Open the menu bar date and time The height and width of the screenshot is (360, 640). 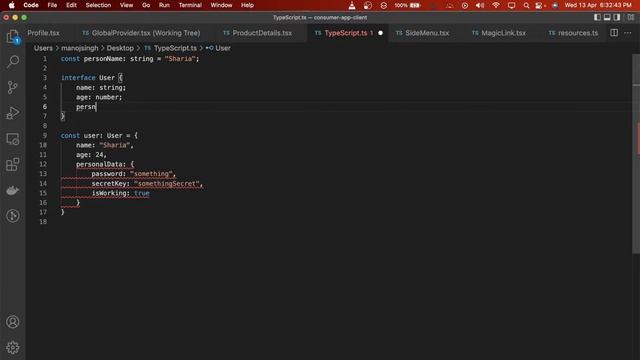tap(598, 5)
